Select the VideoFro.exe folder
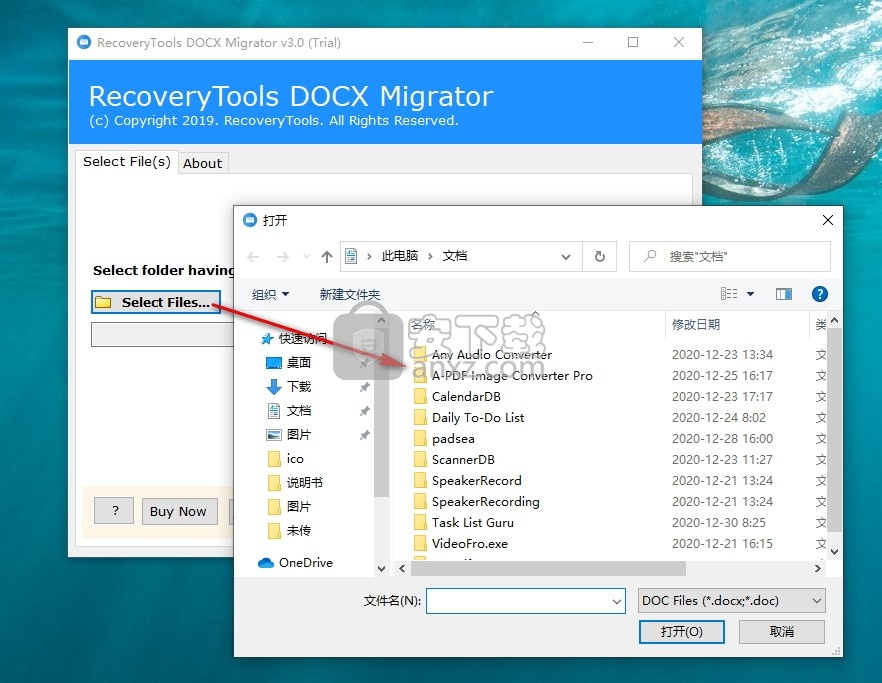Image resolution: width=882 pixels, height=683 pixels. click(x=470, y=543)
